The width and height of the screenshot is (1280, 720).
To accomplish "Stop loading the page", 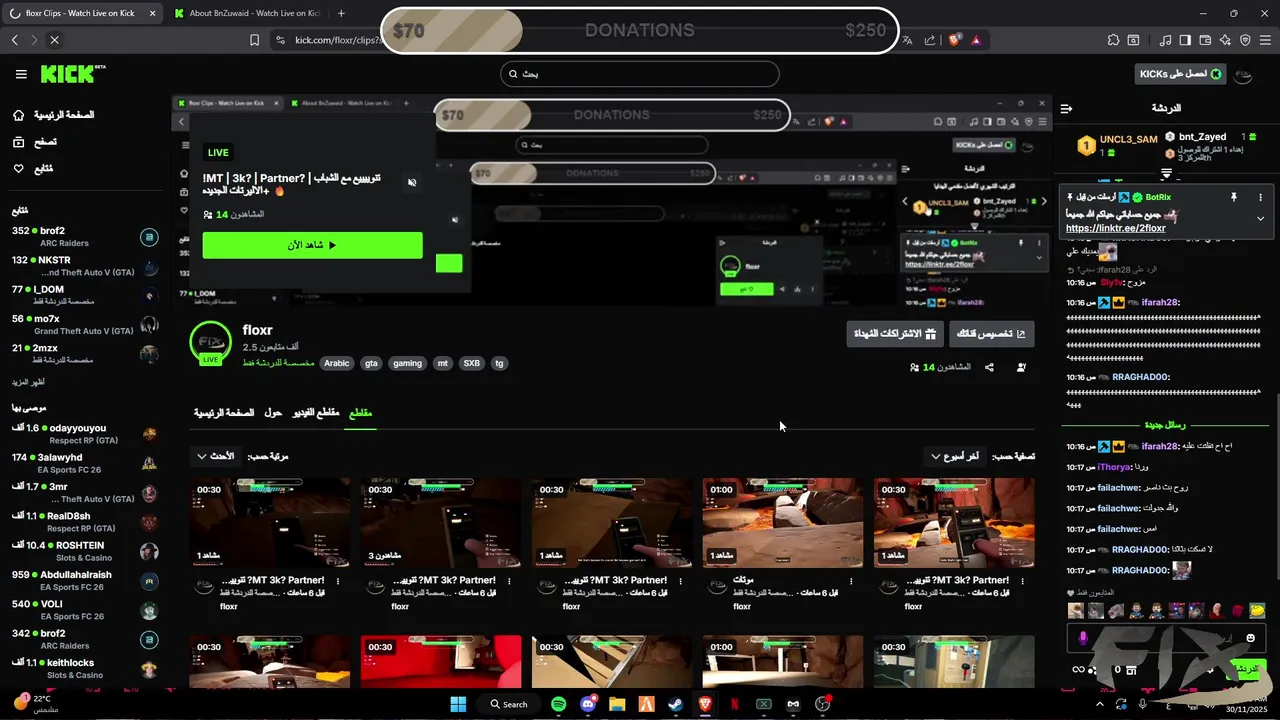I will point(54,40).
